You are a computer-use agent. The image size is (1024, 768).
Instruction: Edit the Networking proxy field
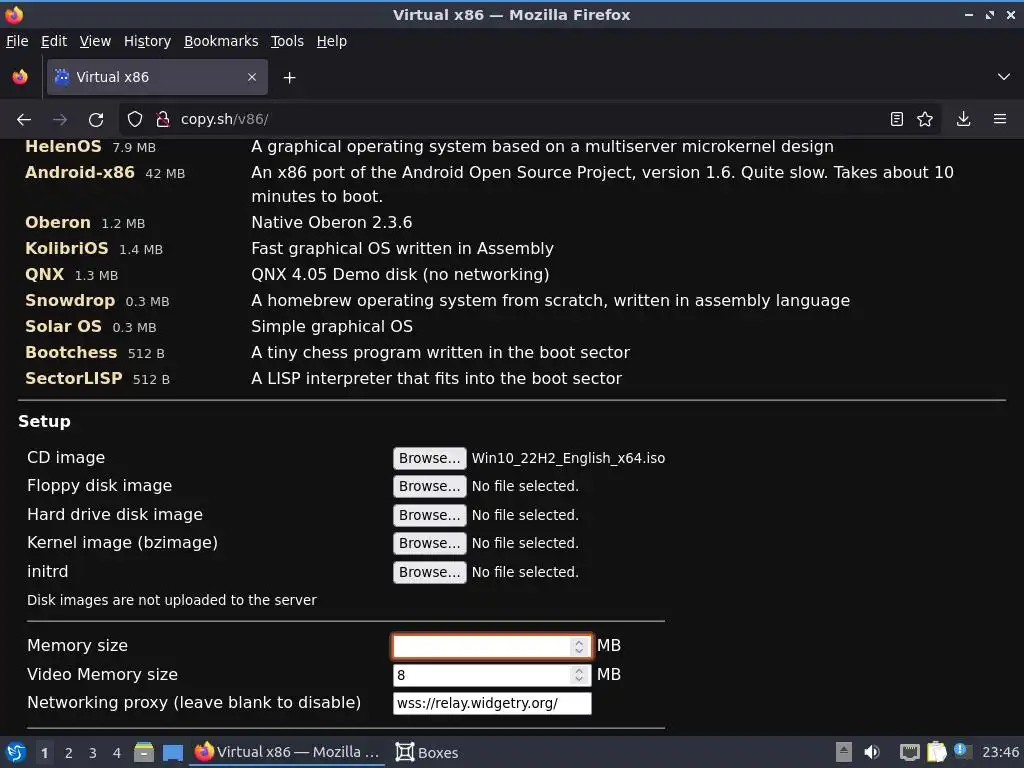tap(492, 703)
